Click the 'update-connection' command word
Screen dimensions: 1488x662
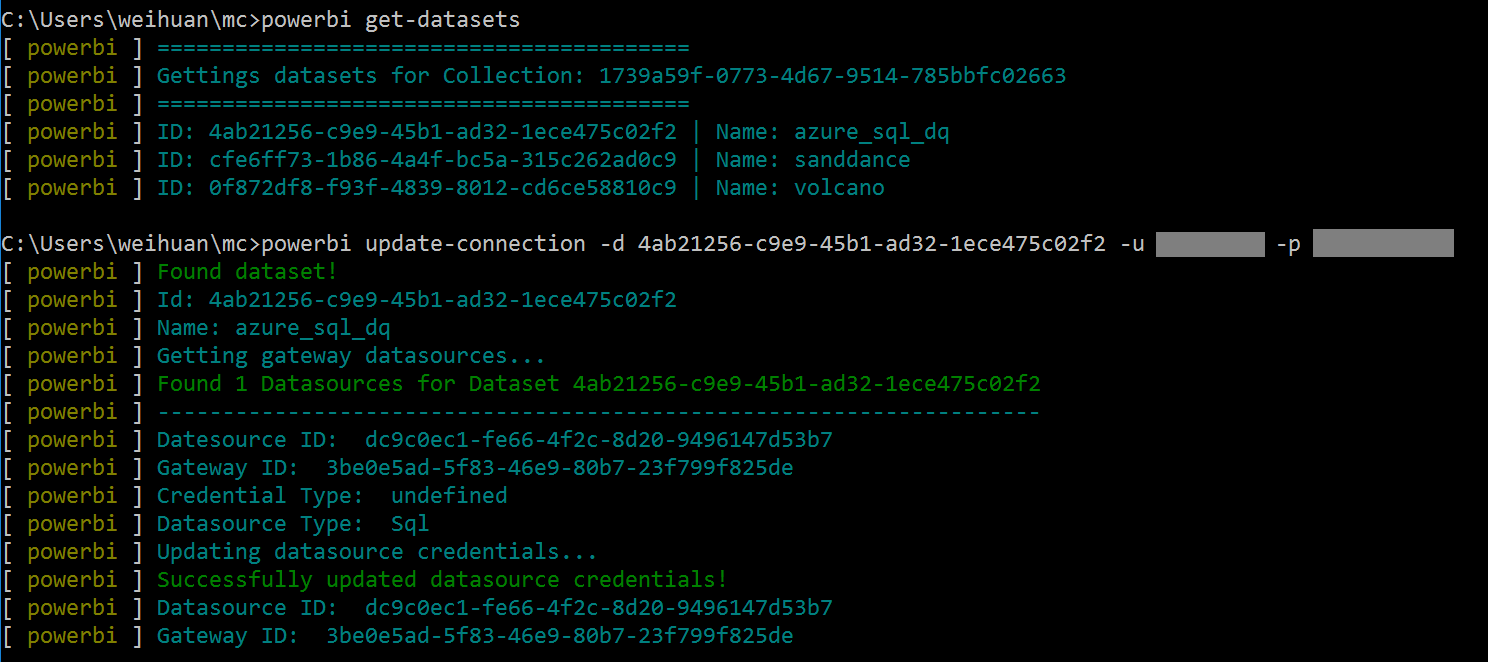tap(475, 244)
